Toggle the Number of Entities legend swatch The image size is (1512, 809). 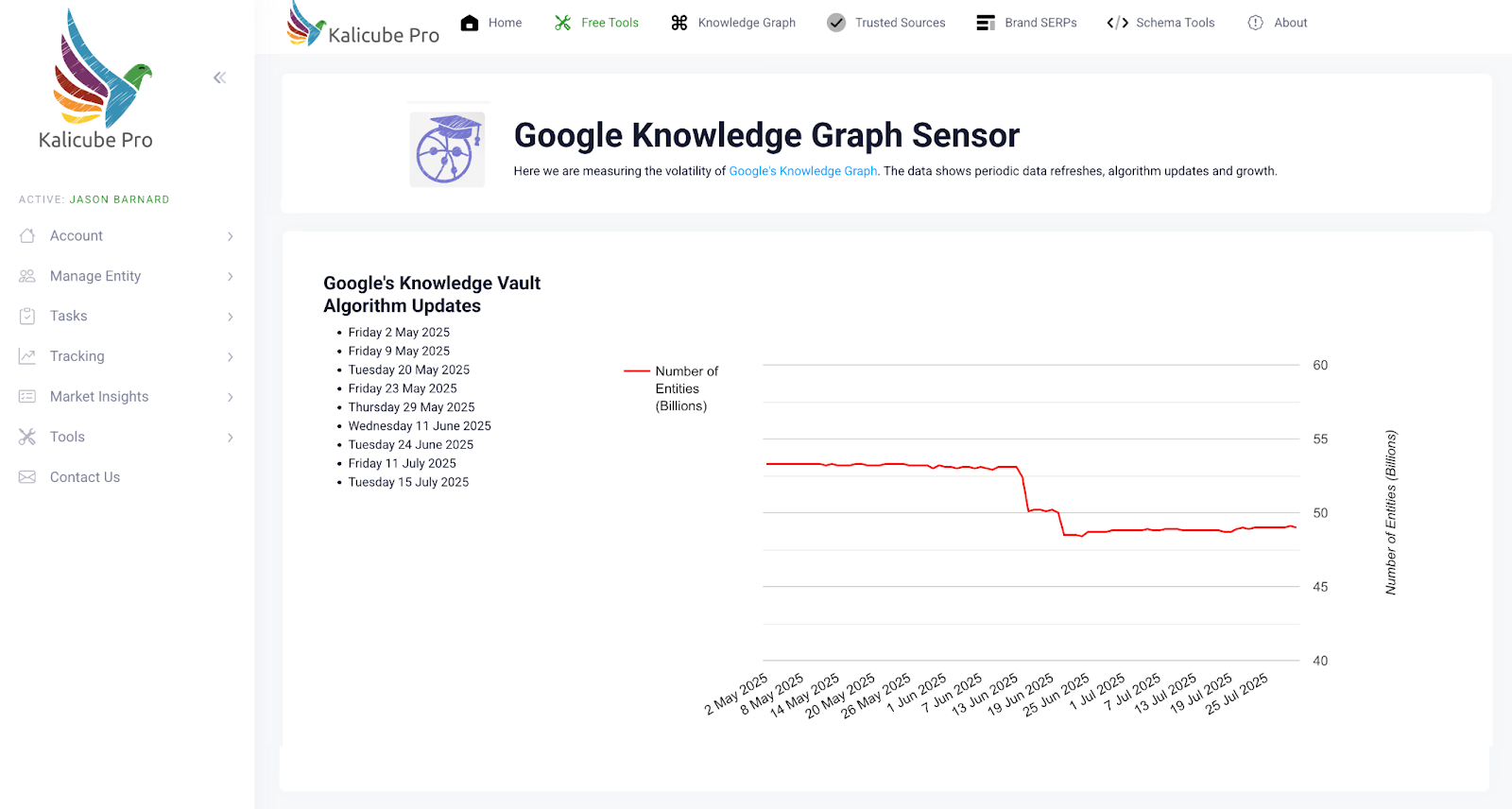637,371
